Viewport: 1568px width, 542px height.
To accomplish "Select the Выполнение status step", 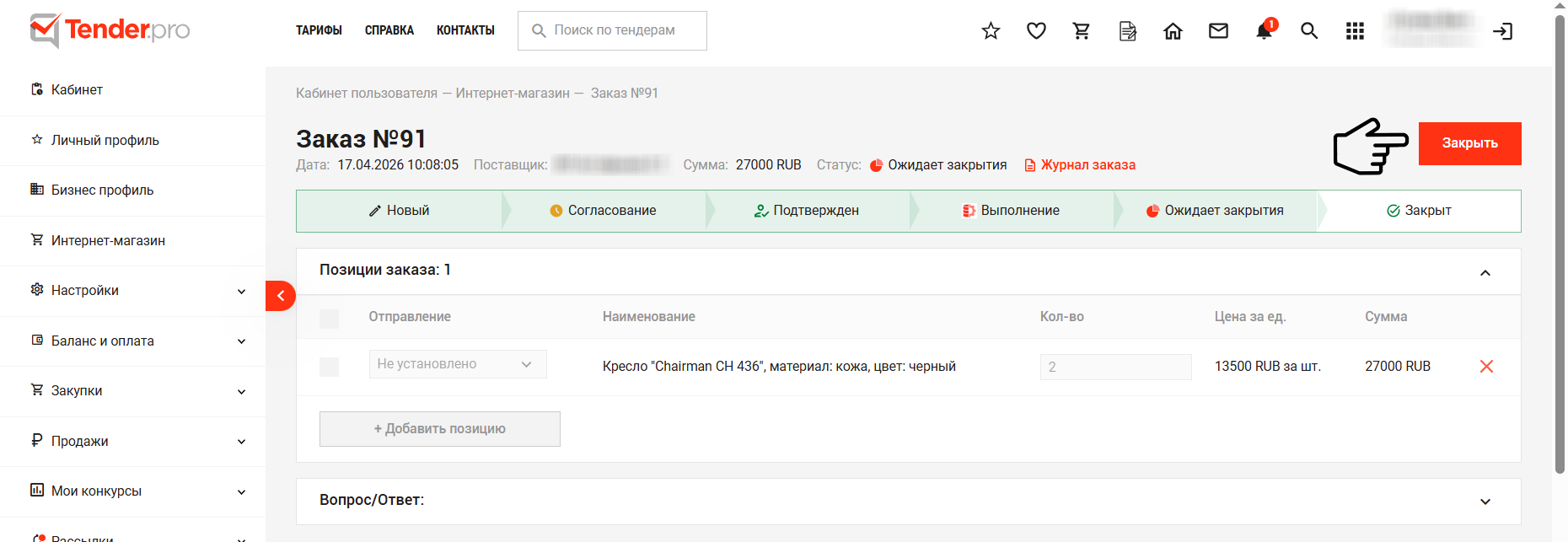I will tap(1011, 211).
